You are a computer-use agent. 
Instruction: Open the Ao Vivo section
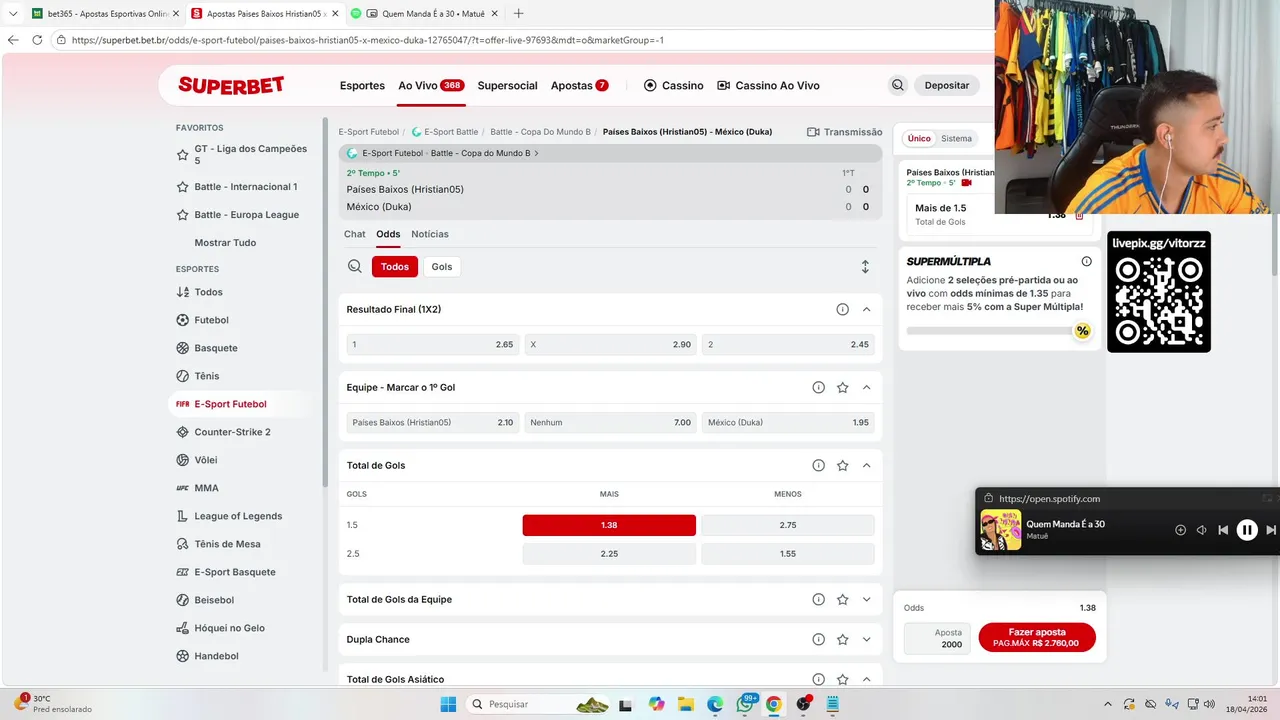point(431,86)
